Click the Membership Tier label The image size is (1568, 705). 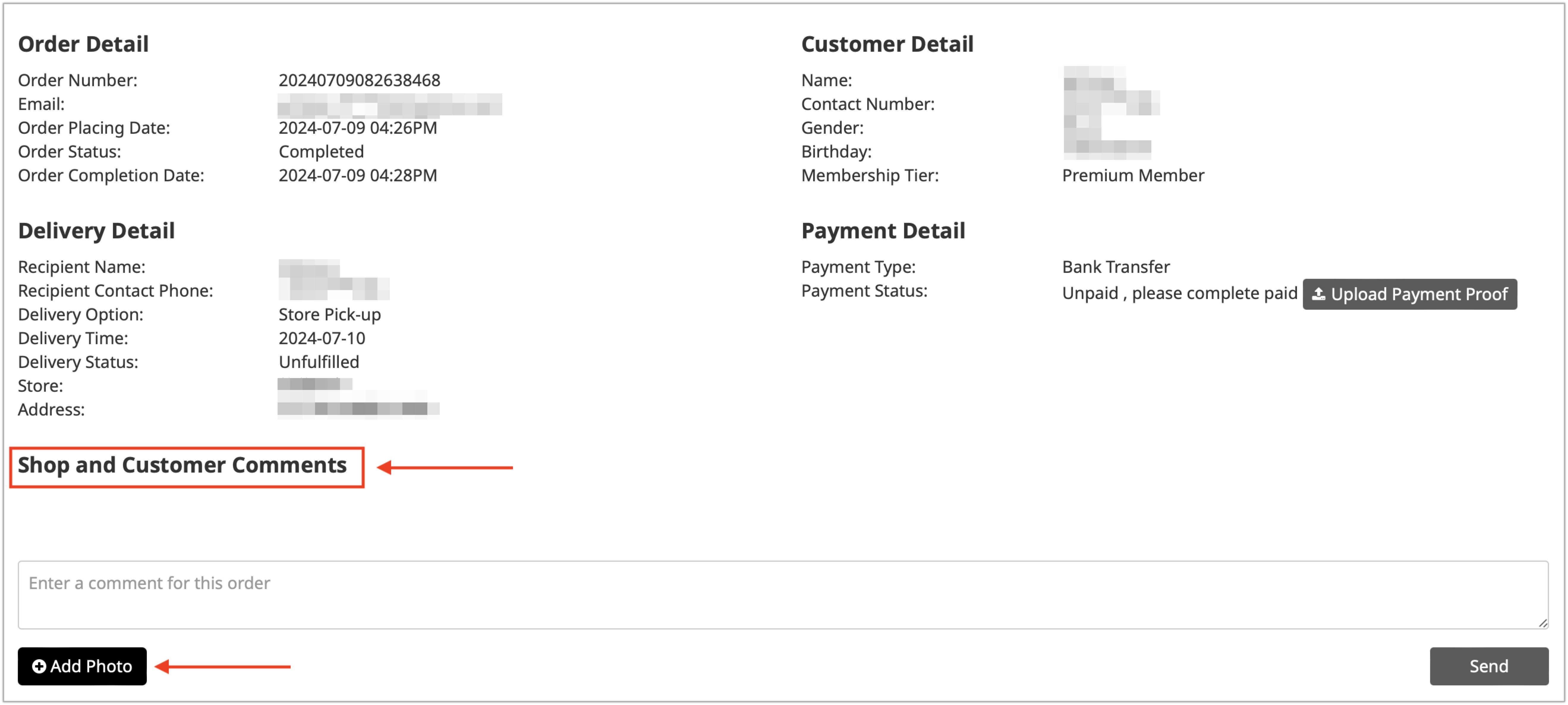(869, 175)
